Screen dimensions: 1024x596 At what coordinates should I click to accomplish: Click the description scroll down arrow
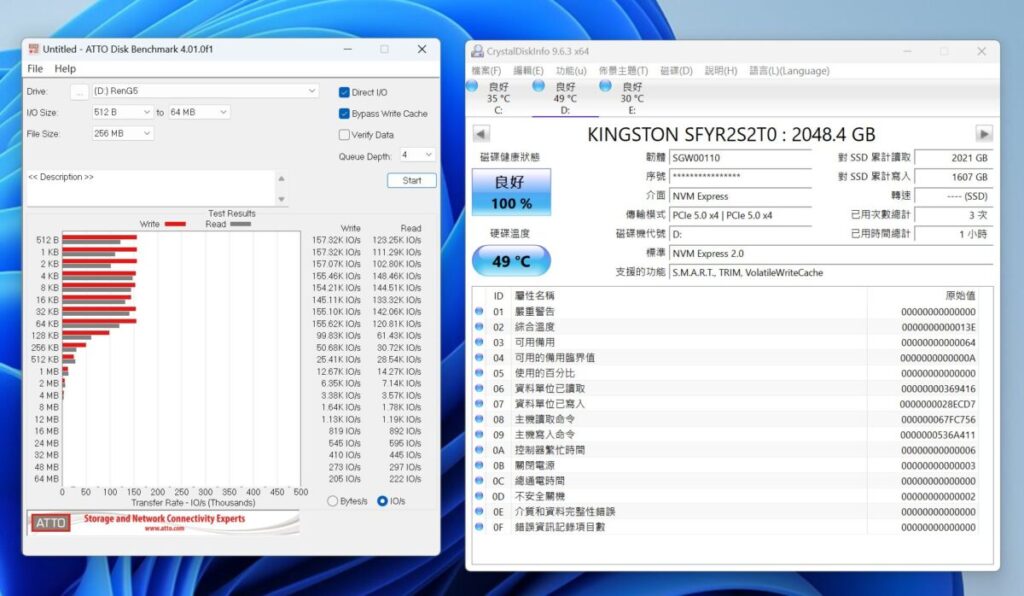click(x=281, y=199)
